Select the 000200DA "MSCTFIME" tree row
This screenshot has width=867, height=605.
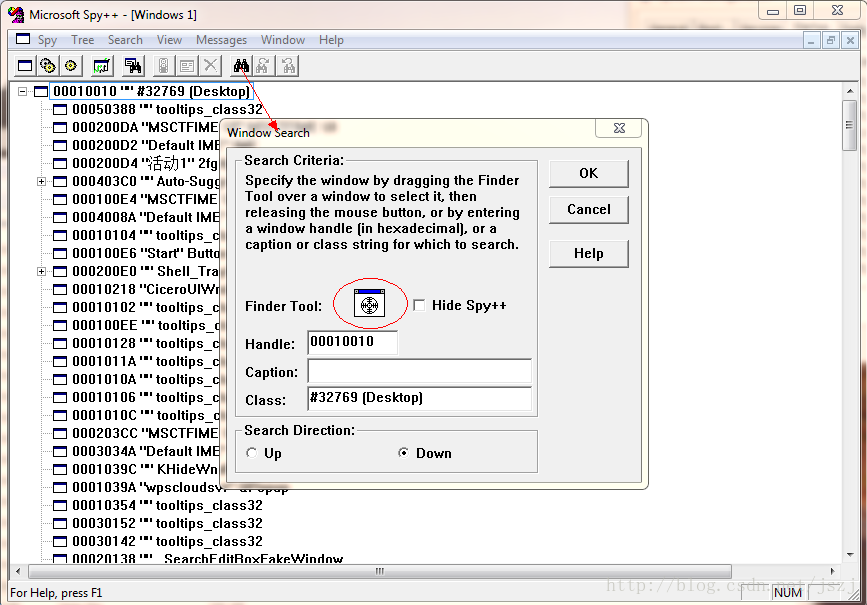click(x=145, y=128)
